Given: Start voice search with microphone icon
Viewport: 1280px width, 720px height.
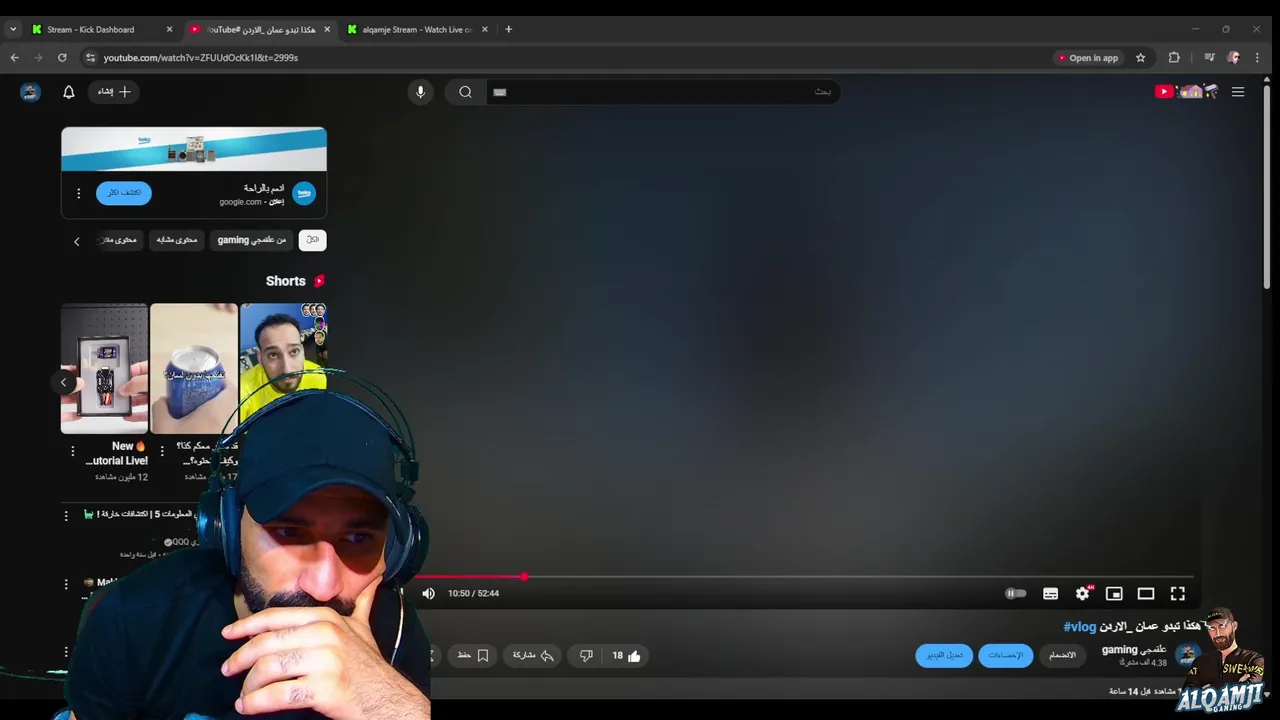Looking at the screenshot, I should point(420,92).
